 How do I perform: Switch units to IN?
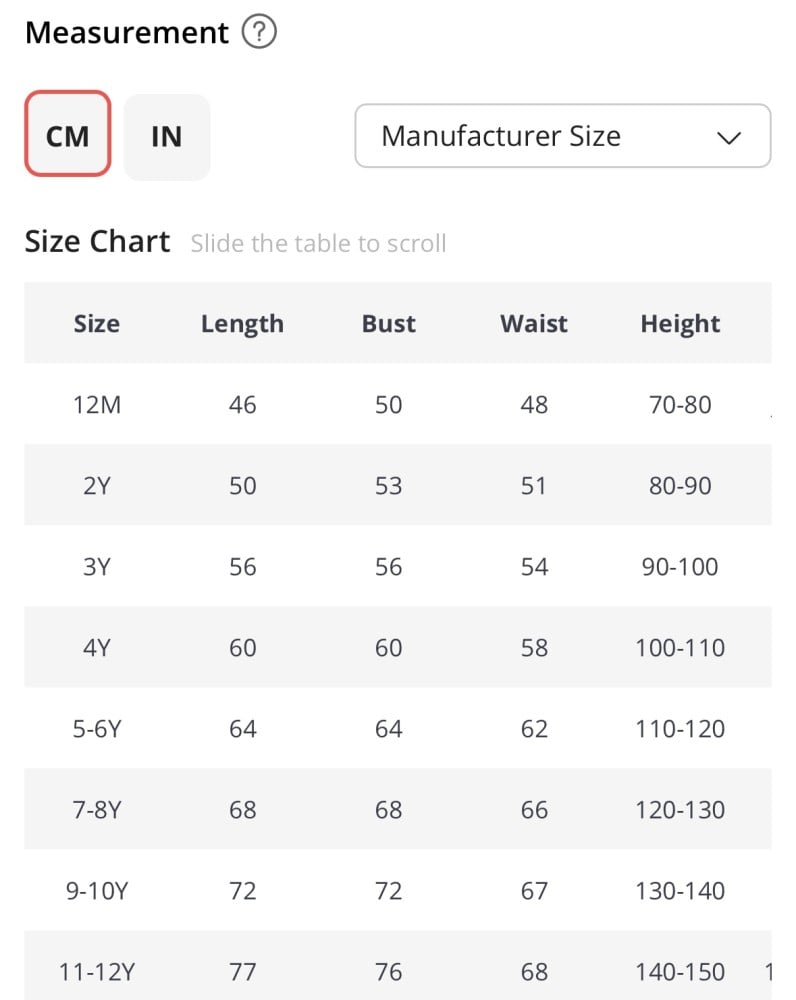pos(166,136)
